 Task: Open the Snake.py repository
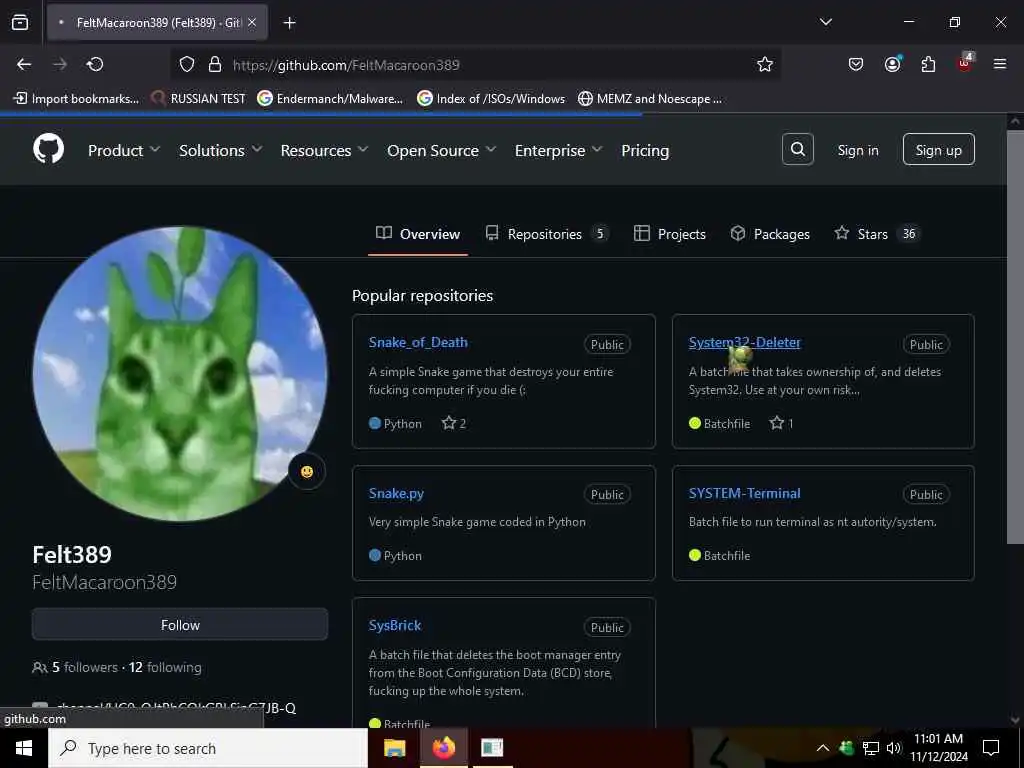[396, 493]
